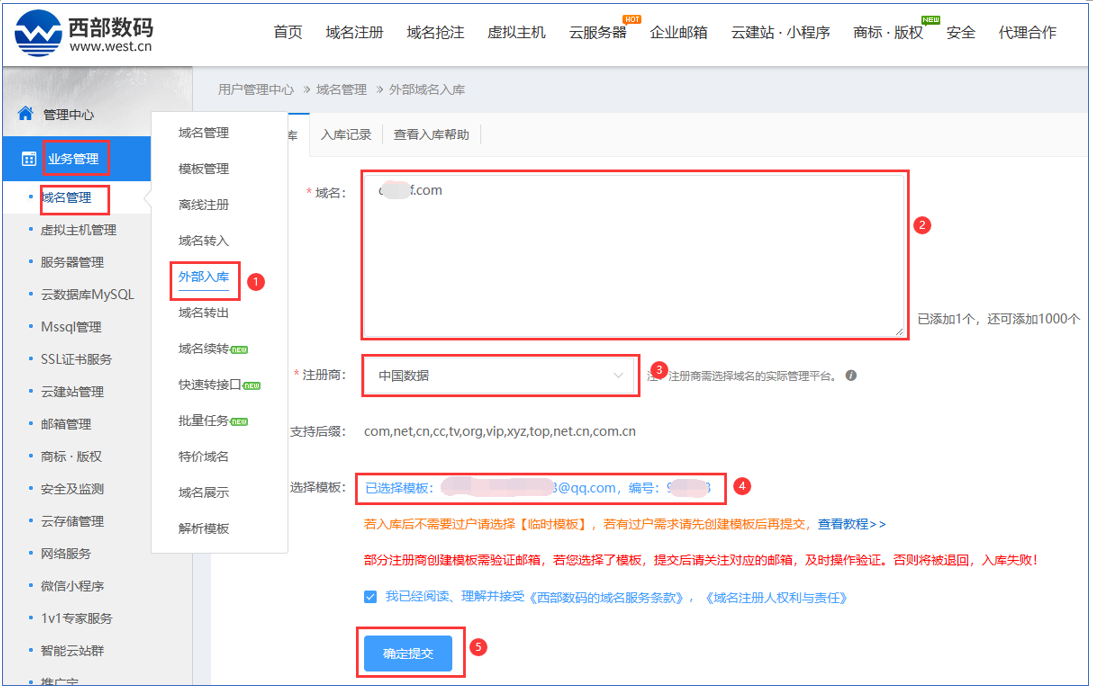Click the NEW badge beside 批量任务

(x=238, y=421)
